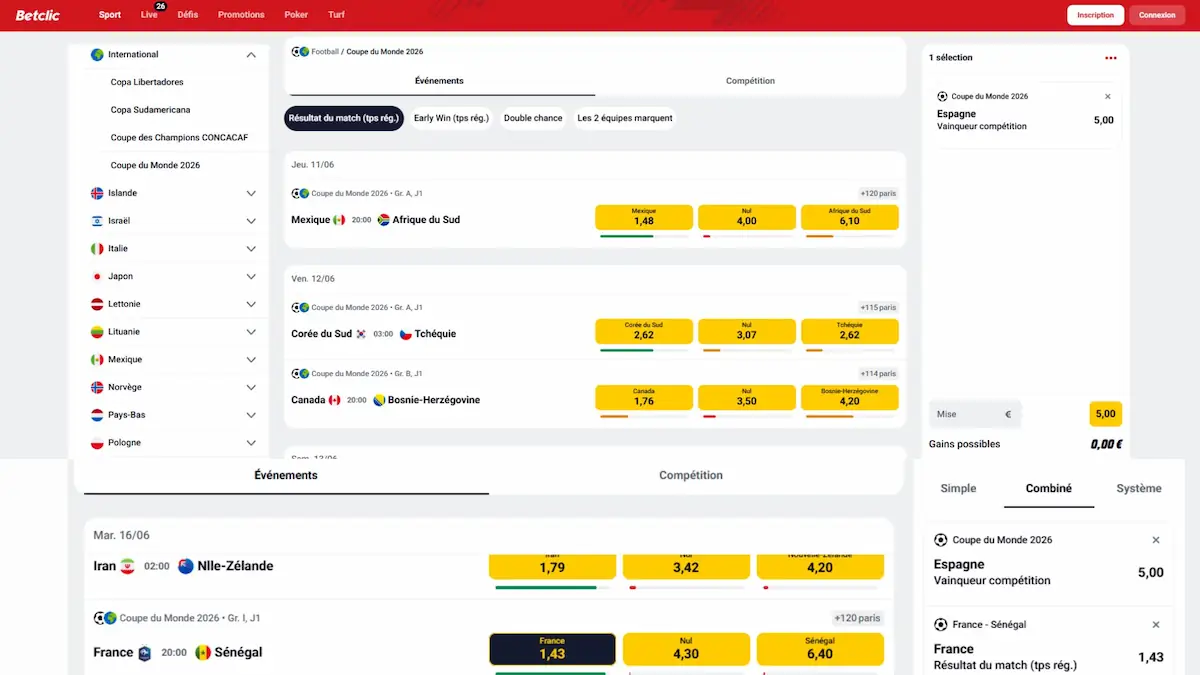Open the Live section with the 26 badge
This screenshot has height=675, width=1200.
[150, 14]
